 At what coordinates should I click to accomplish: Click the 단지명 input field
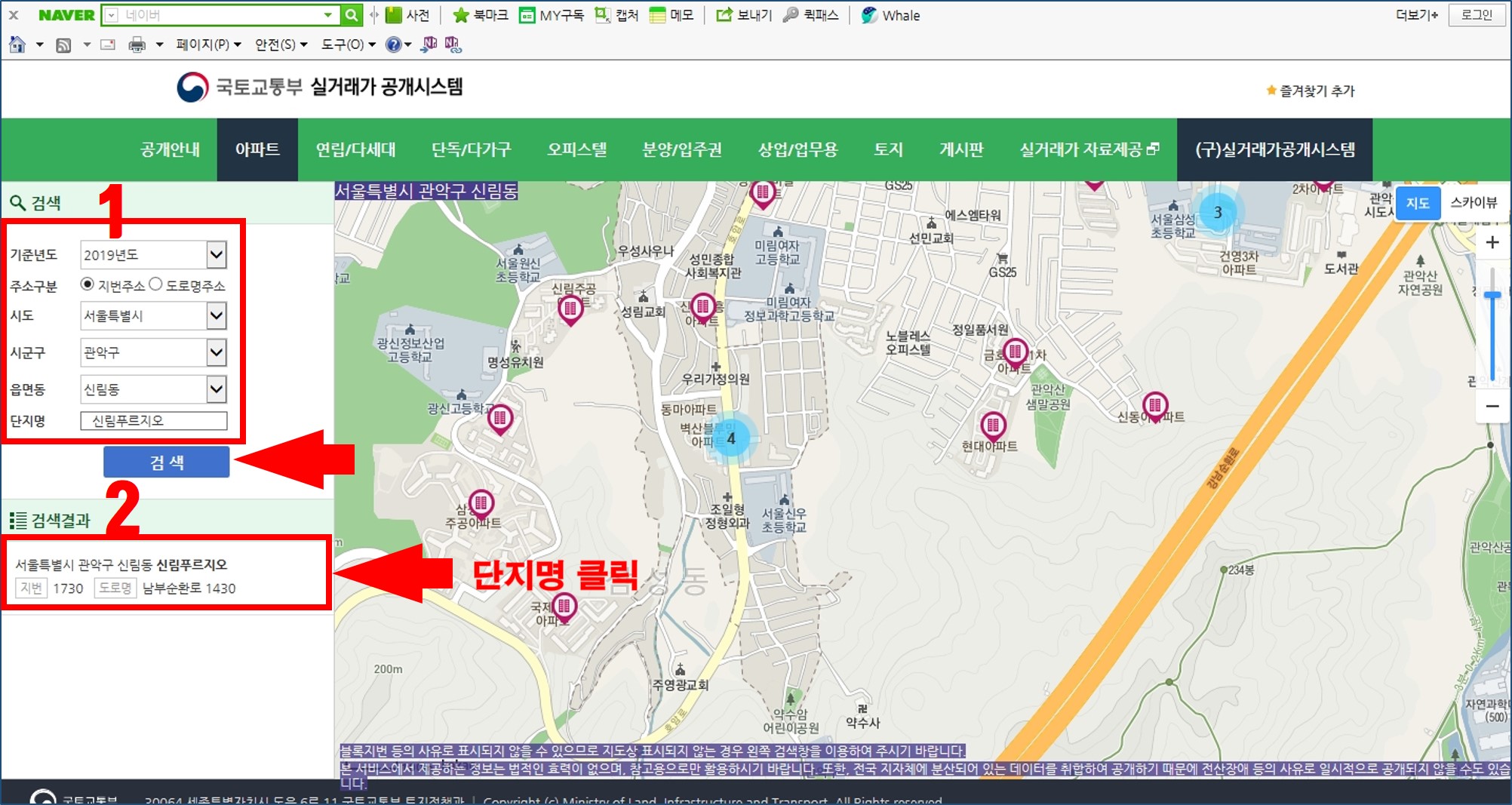click(154, 421)
